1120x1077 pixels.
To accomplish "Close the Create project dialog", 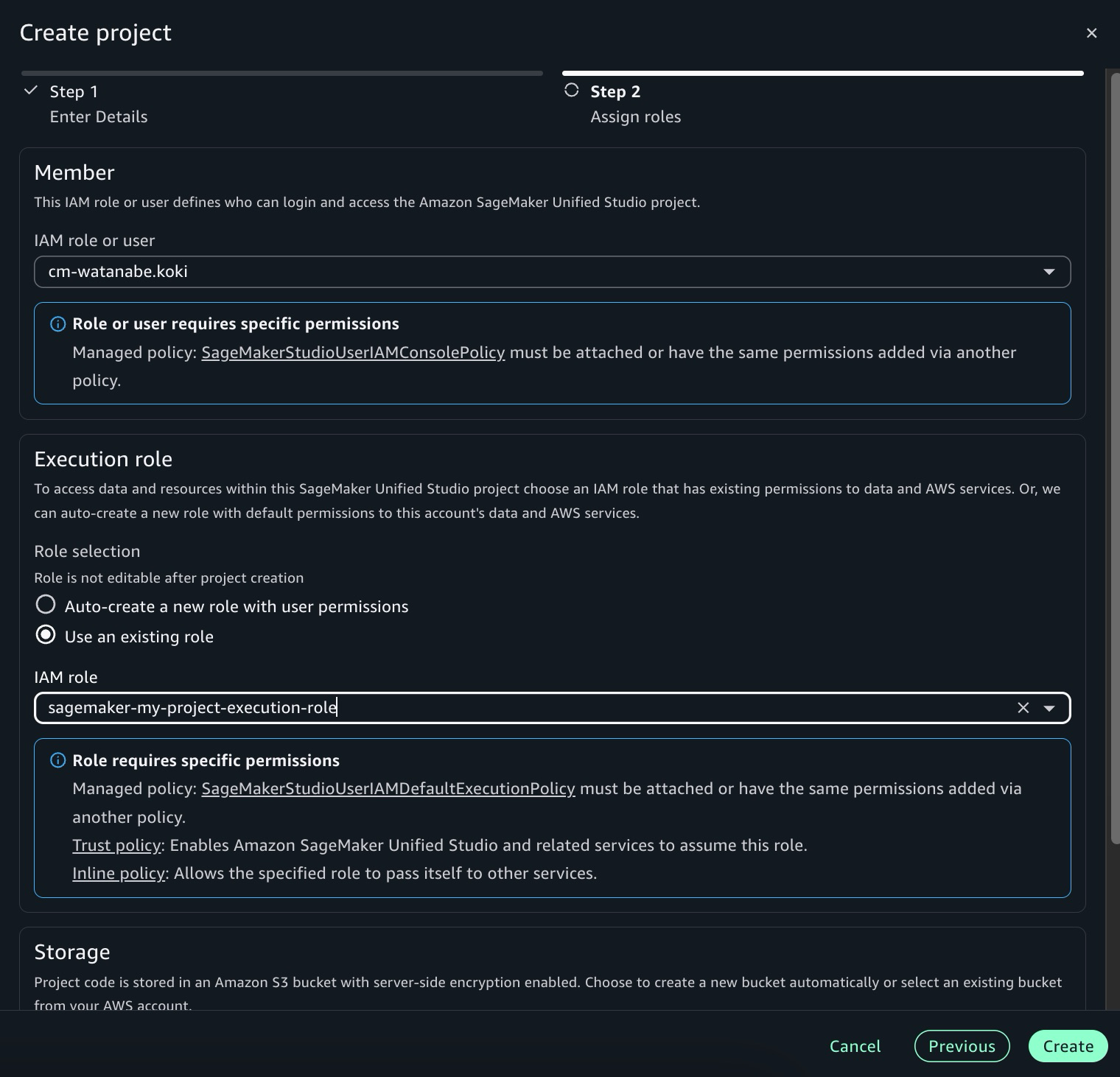I will click(x=1091, y=33).
